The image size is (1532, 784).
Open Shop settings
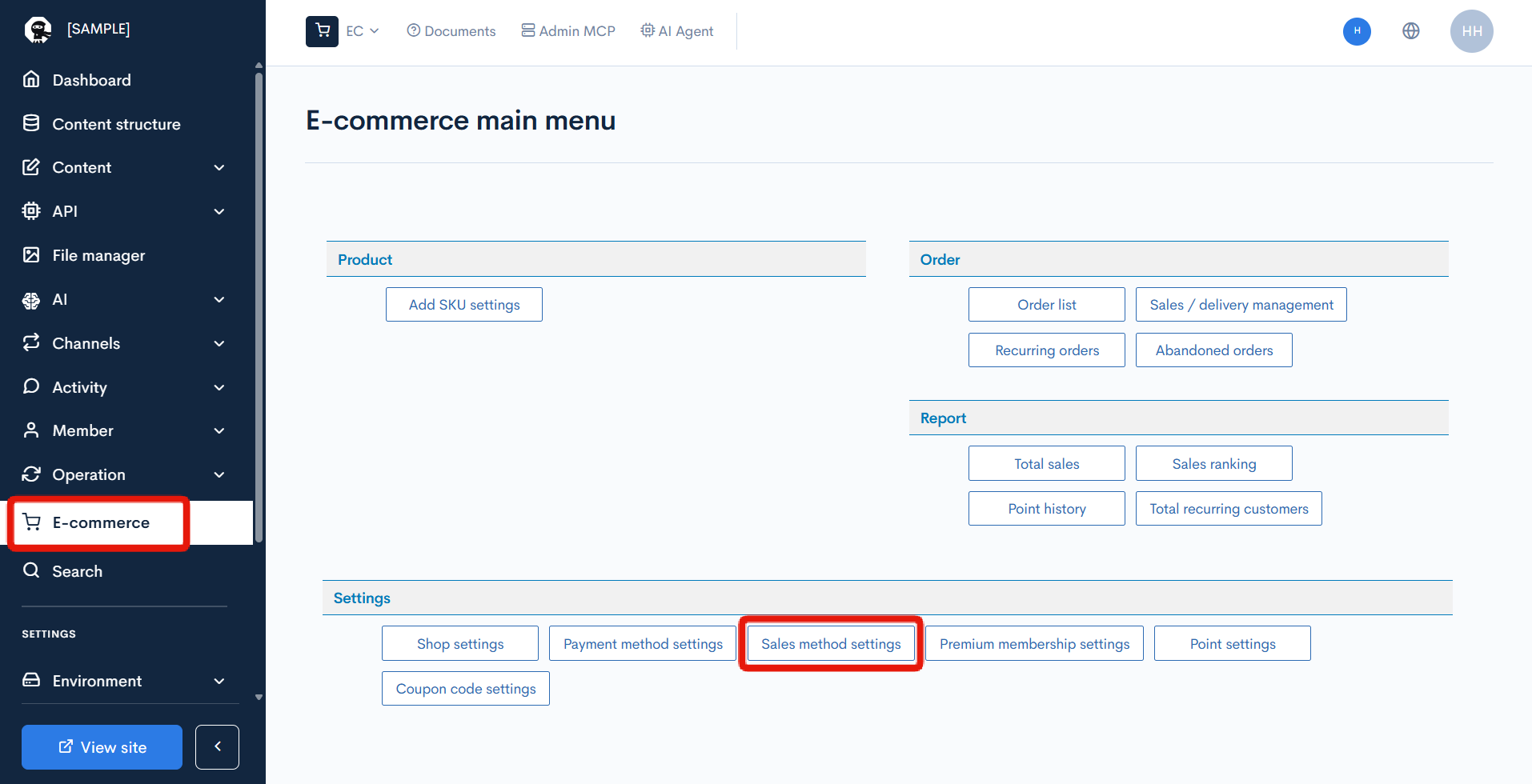tap(460, 643)
